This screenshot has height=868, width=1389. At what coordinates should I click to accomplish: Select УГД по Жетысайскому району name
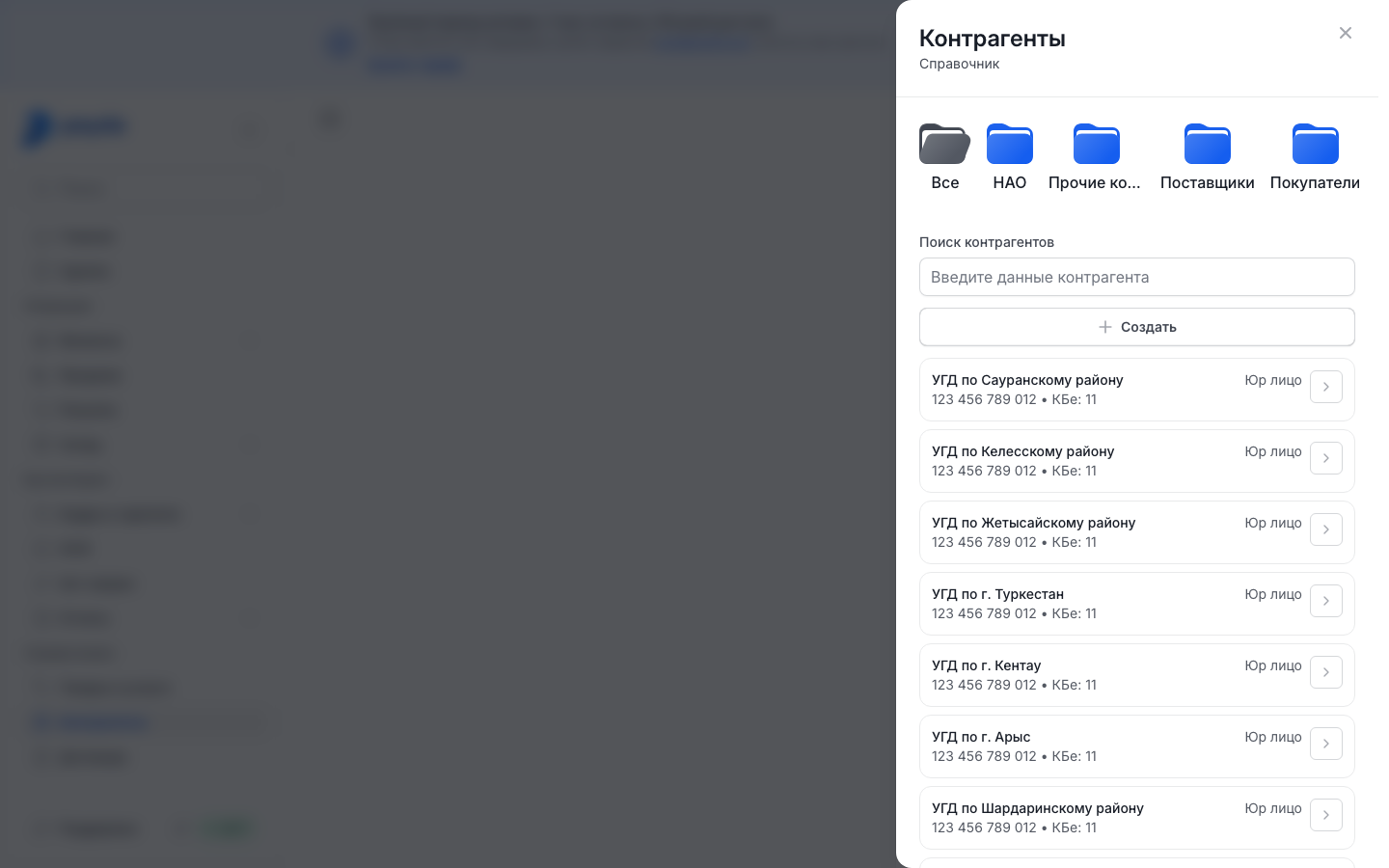[1033, 523]
